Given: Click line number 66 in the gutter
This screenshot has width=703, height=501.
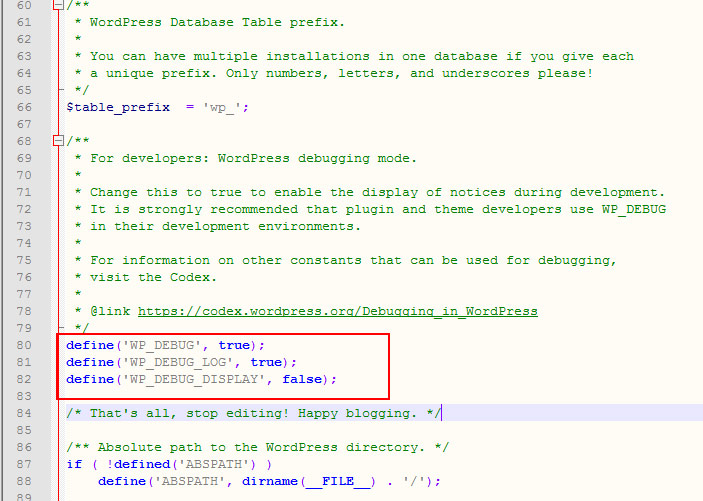Looking at the screenshot, I should 24,107.
